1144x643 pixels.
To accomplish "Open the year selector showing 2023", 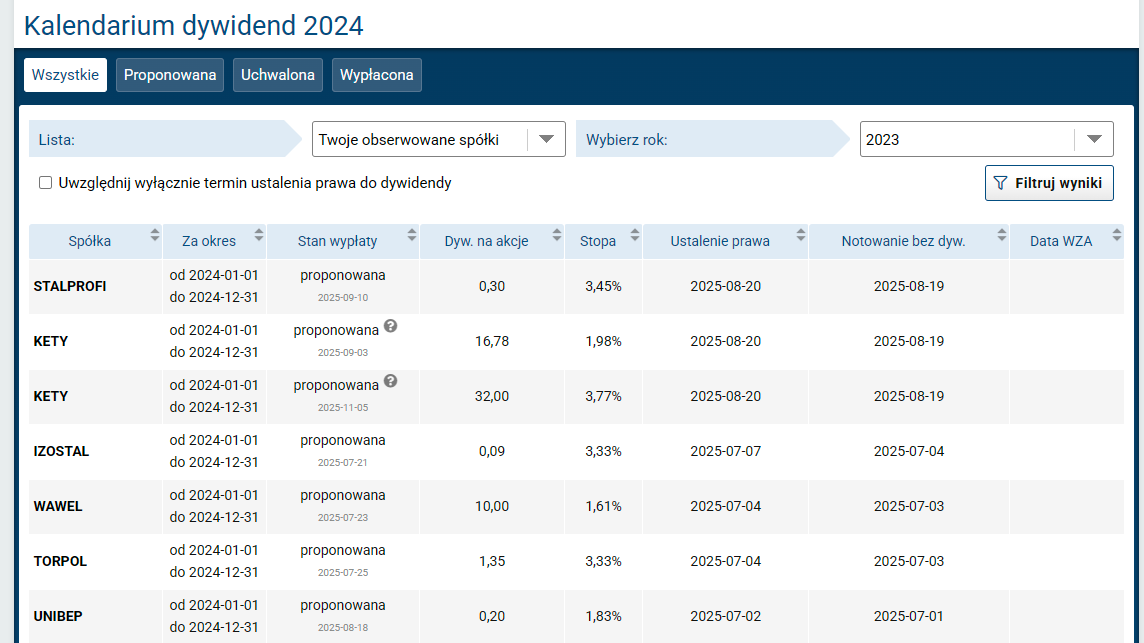I will (986, 139).
